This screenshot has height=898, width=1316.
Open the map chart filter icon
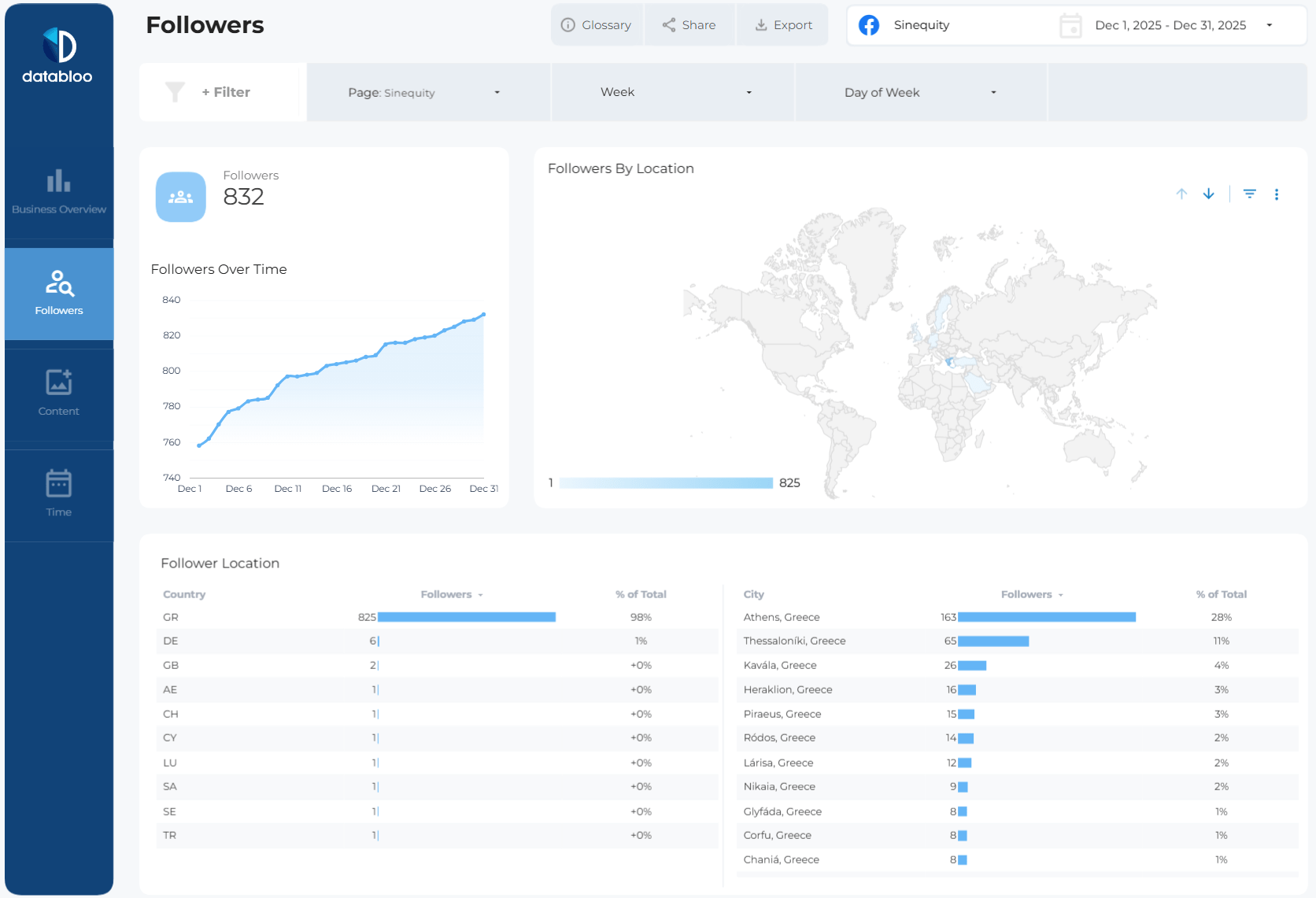point(1249,194)
